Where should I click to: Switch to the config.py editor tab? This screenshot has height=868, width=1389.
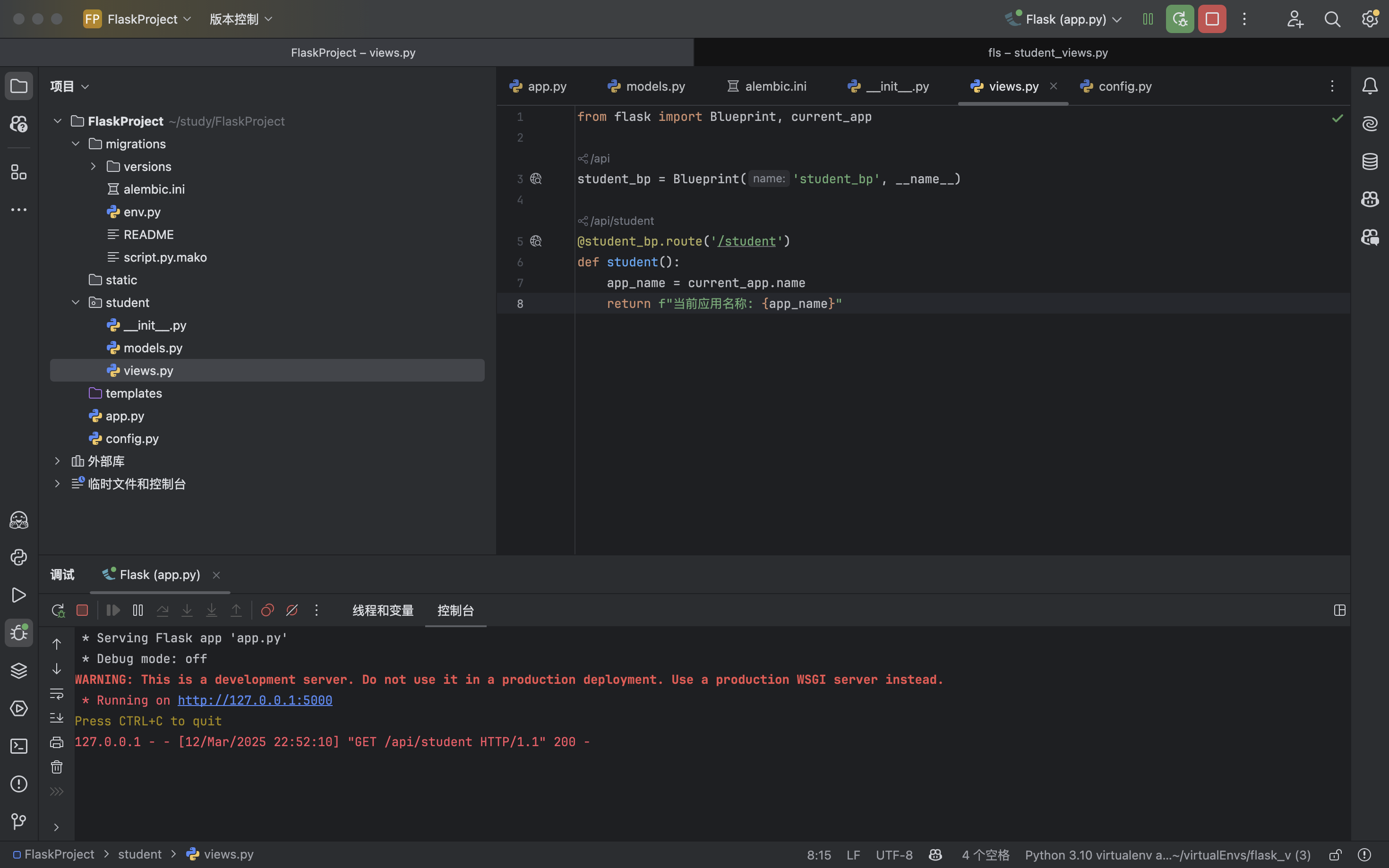coord(1124,86)
